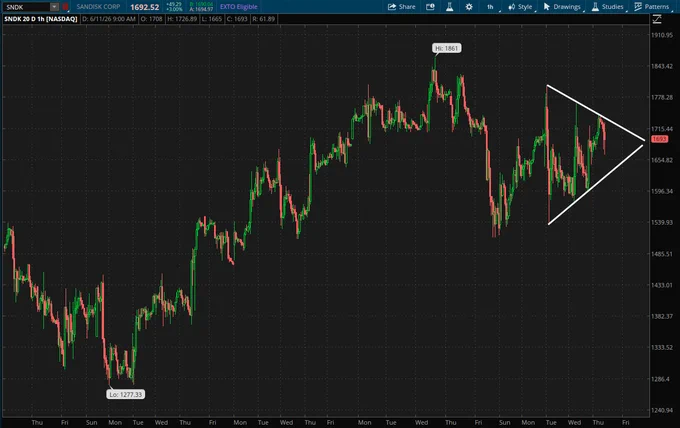Viewport: 680px width, 428px height.
Task: Click the EXTO Eligible label
Action: tap(239, 7)
